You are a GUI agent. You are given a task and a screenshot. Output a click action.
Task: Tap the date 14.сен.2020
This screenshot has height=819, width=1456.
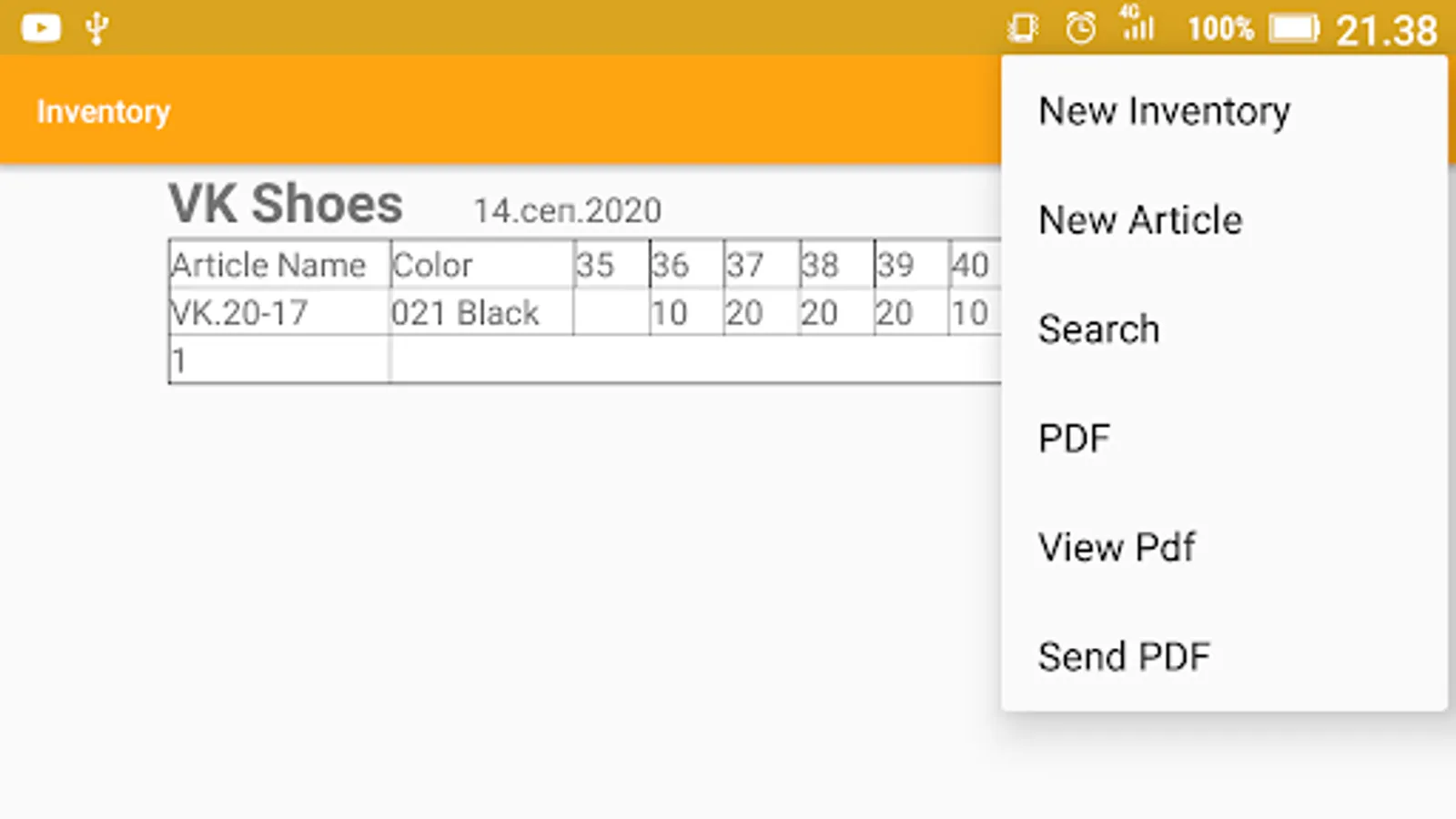coord(567,211)
